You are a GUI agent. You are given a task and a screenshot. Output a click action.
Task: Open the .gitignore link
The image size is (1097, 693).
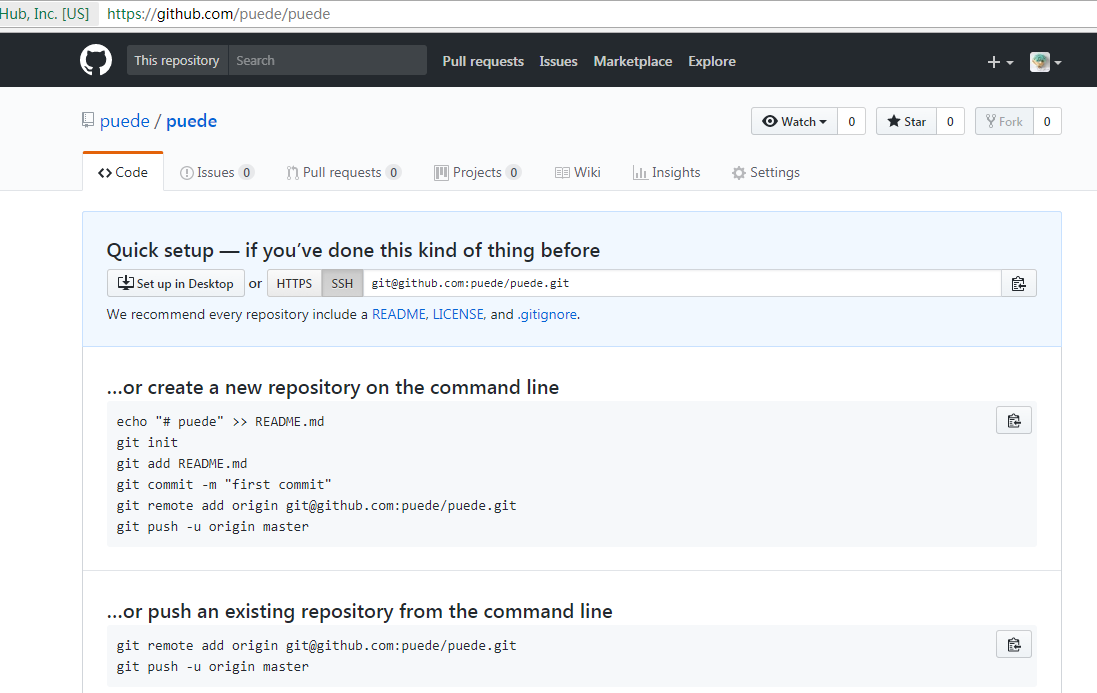[547, 314]
